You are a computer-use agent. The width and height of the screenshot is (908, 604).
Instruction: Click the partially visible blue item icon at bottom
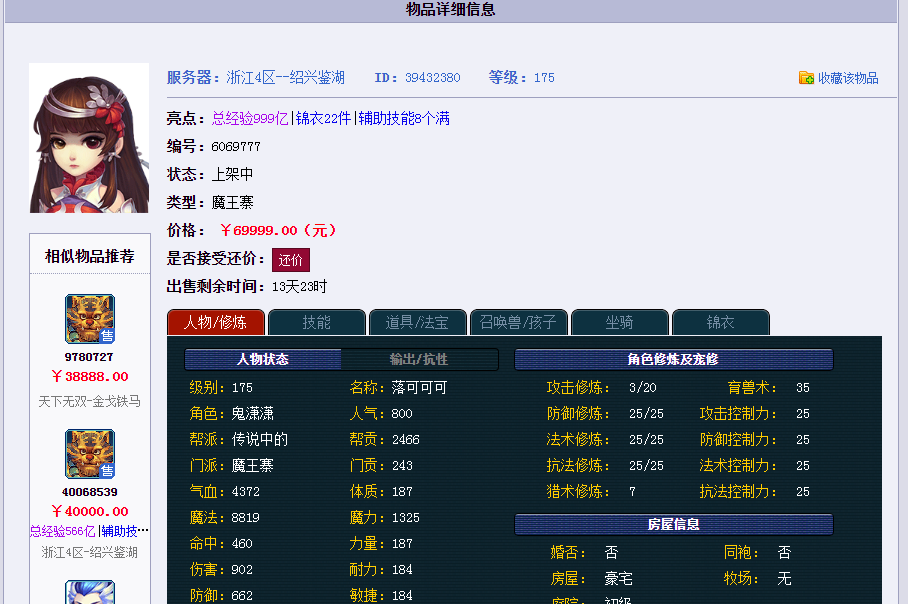click(x=89, y=595)
